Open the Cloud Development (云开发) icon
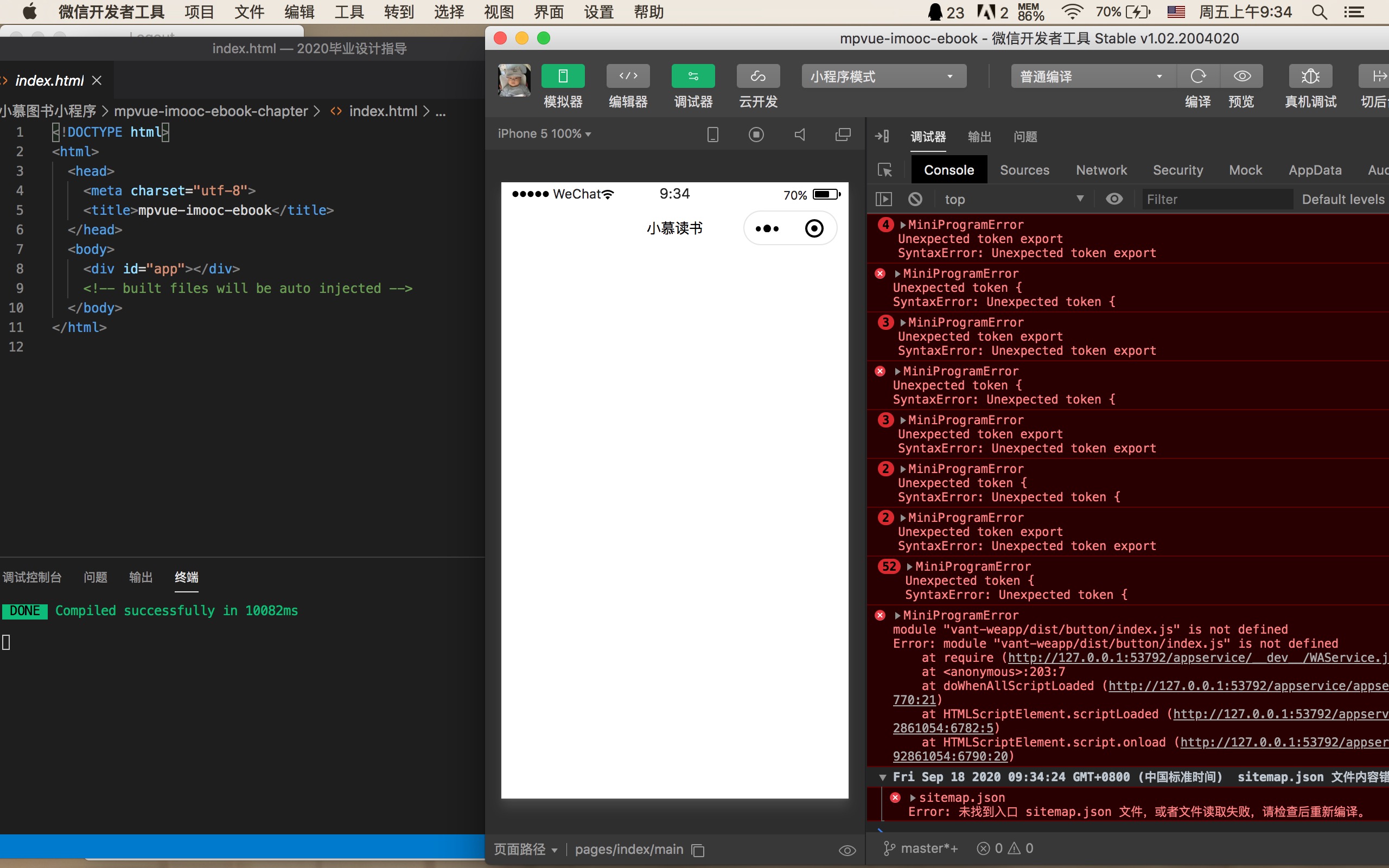Viewport: 1389px width, 868px height. point(757,76)
